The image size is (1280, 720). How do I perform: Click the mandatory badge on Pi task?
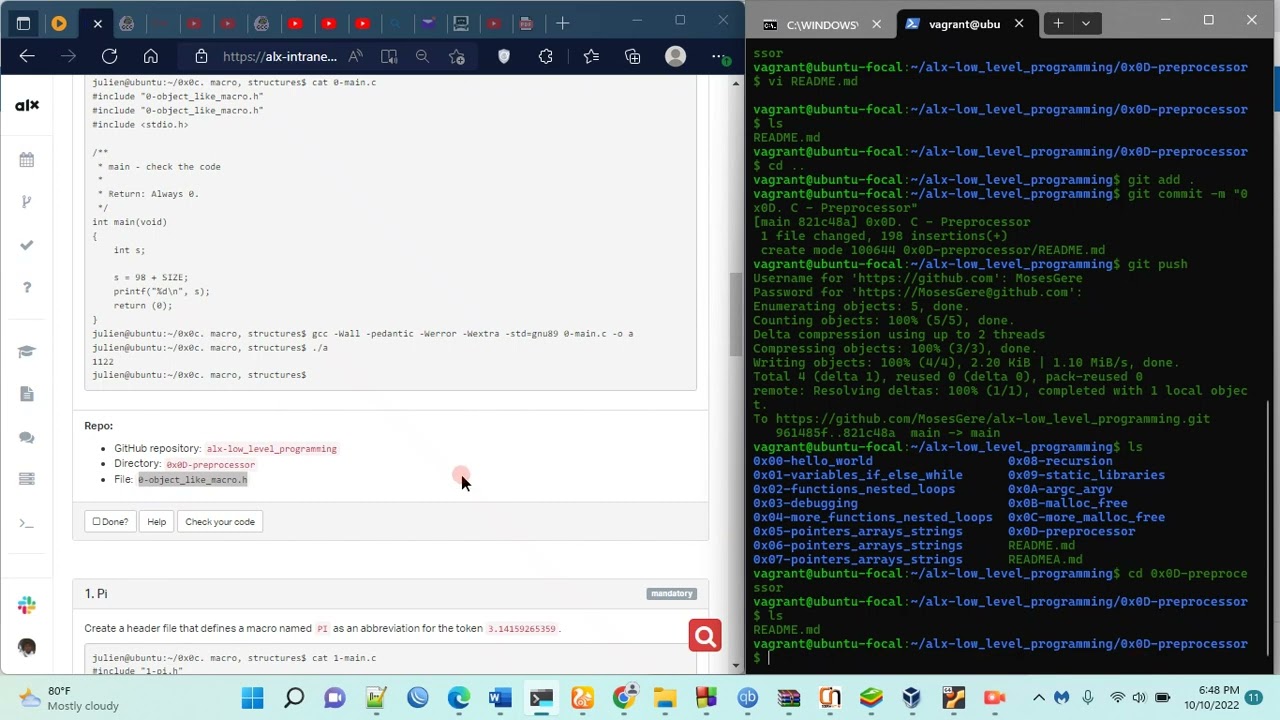(672, 594)
